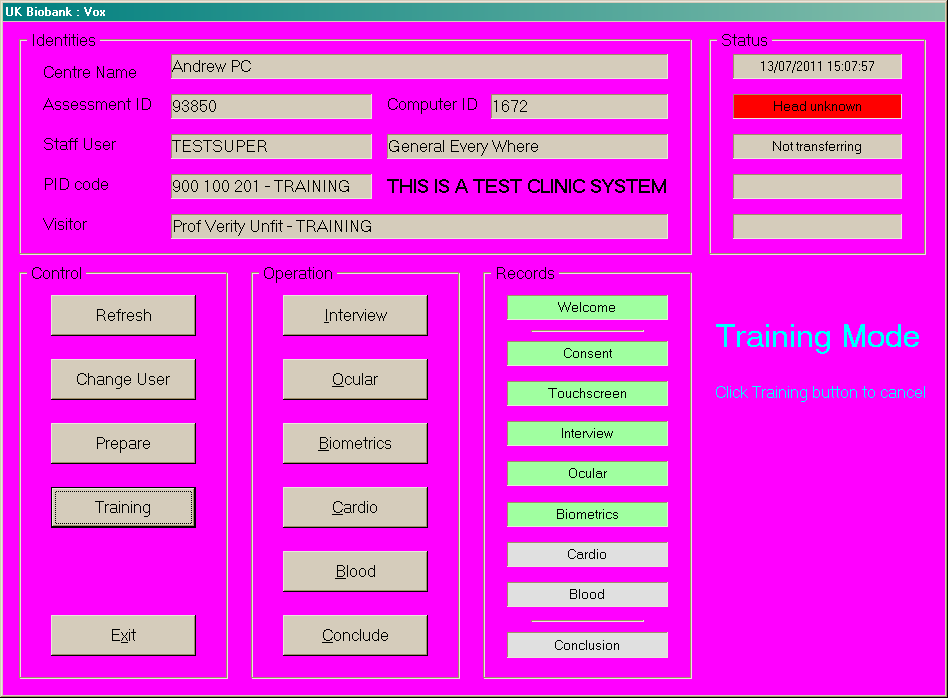Click the Refresh button
This screenshot has width=948, height=698.
[123, 315]
